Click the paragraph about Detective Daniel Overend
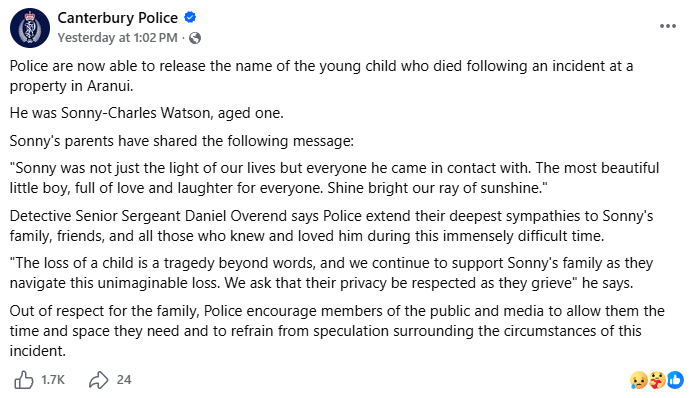Image resolution: width=695 pixels, height=398 pixels. click(332, 226)
